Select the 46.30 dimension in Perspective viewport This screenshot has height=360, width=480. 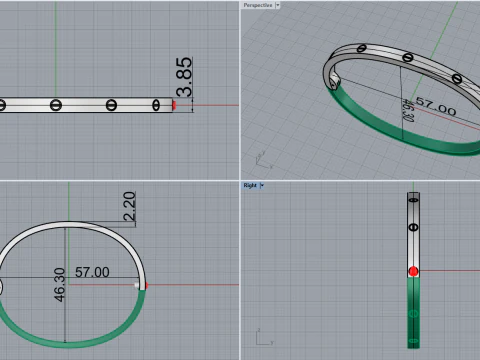point(408,110)
